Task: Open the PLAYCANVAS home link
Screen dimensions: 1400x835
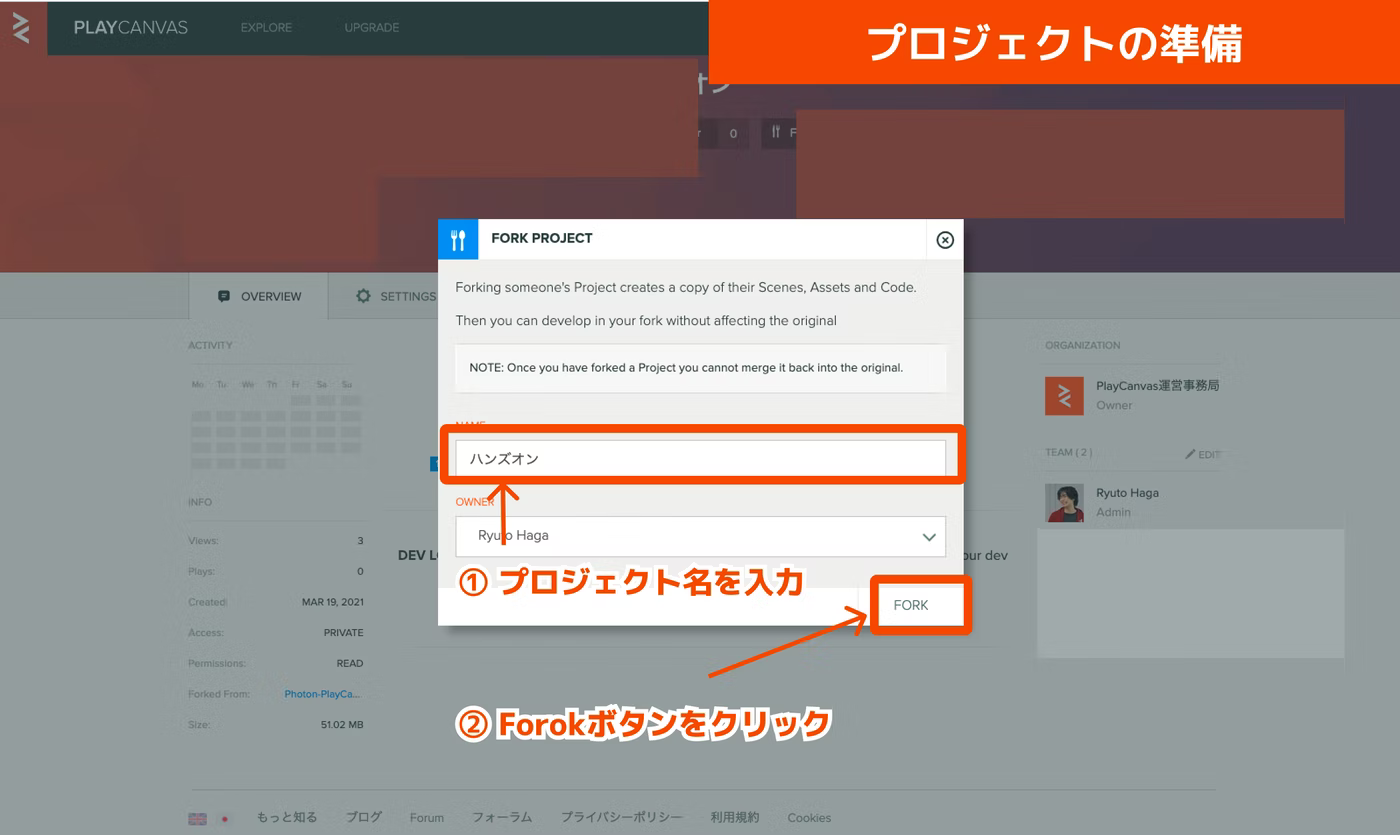Action: [131, 27]
